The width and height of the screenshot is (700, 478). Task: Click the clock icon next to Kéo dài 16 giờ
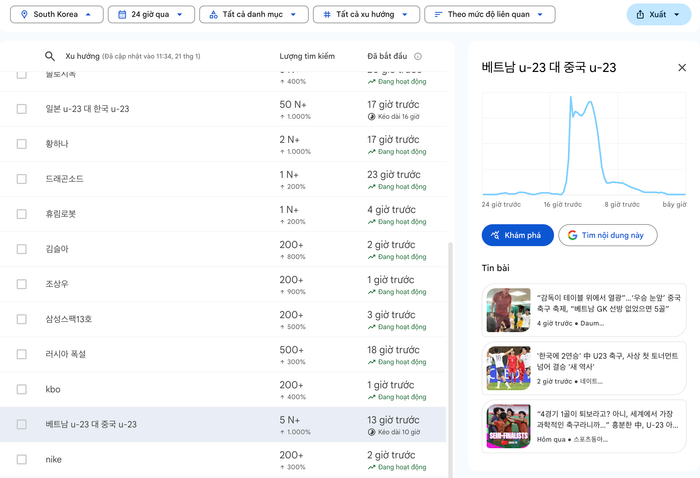click(371, 117)
